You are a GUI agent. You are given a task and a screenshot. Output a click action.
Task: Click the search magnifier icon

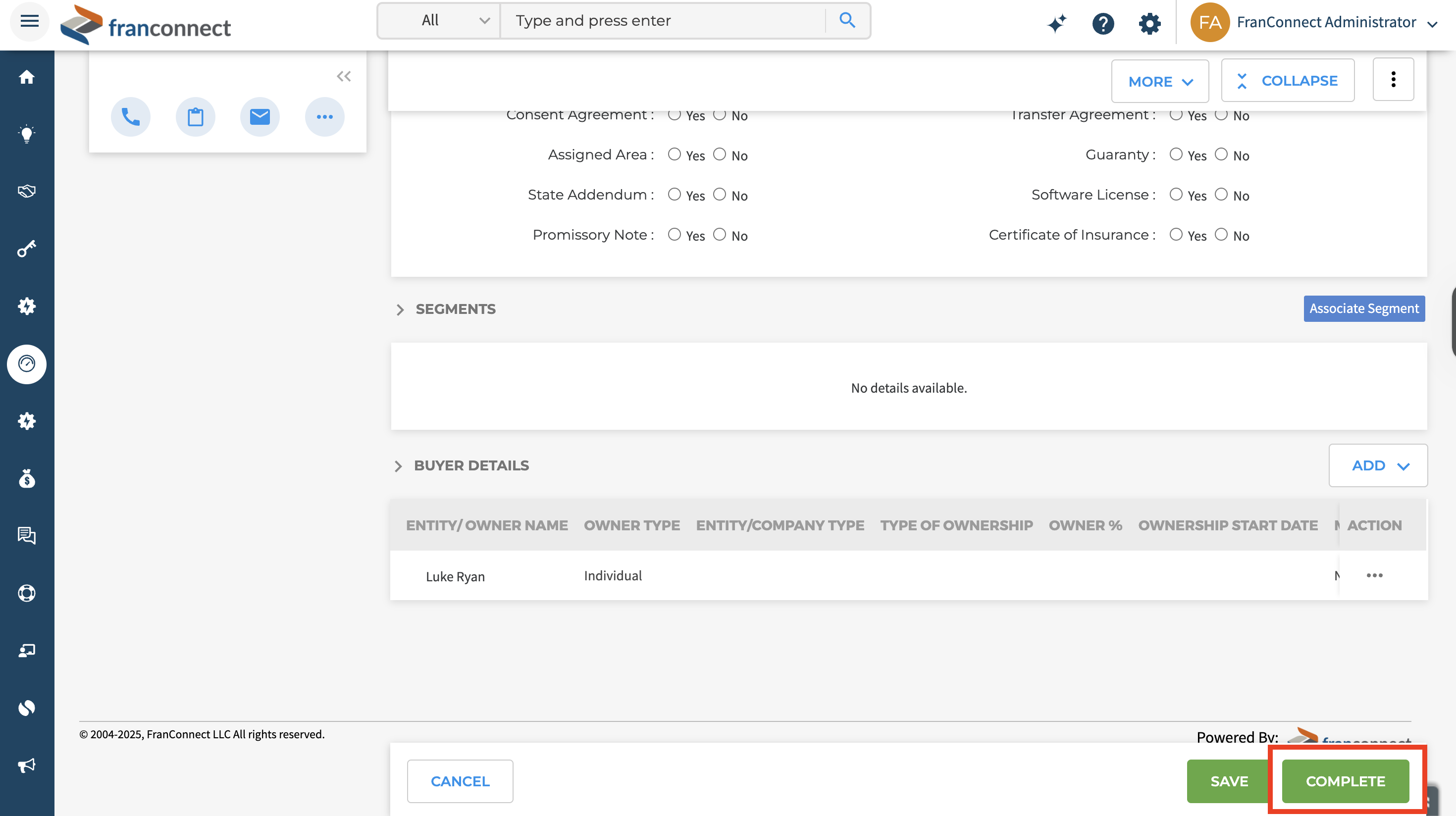coord(847,20)
